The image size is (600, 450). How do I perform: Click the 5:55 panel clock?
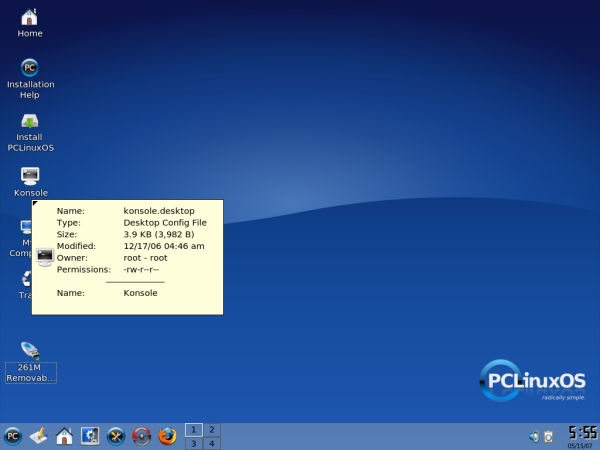(582, 433)
